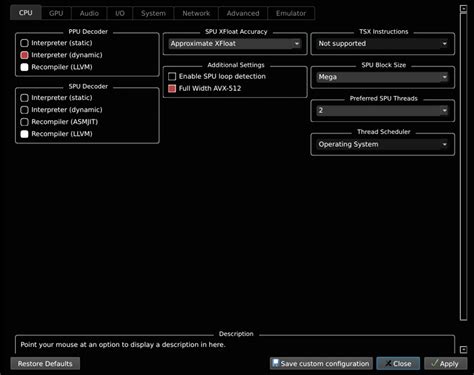Save custom configuration
This screenshot has height=375, width=474.
pyautogui.click(x=321, y=364)
